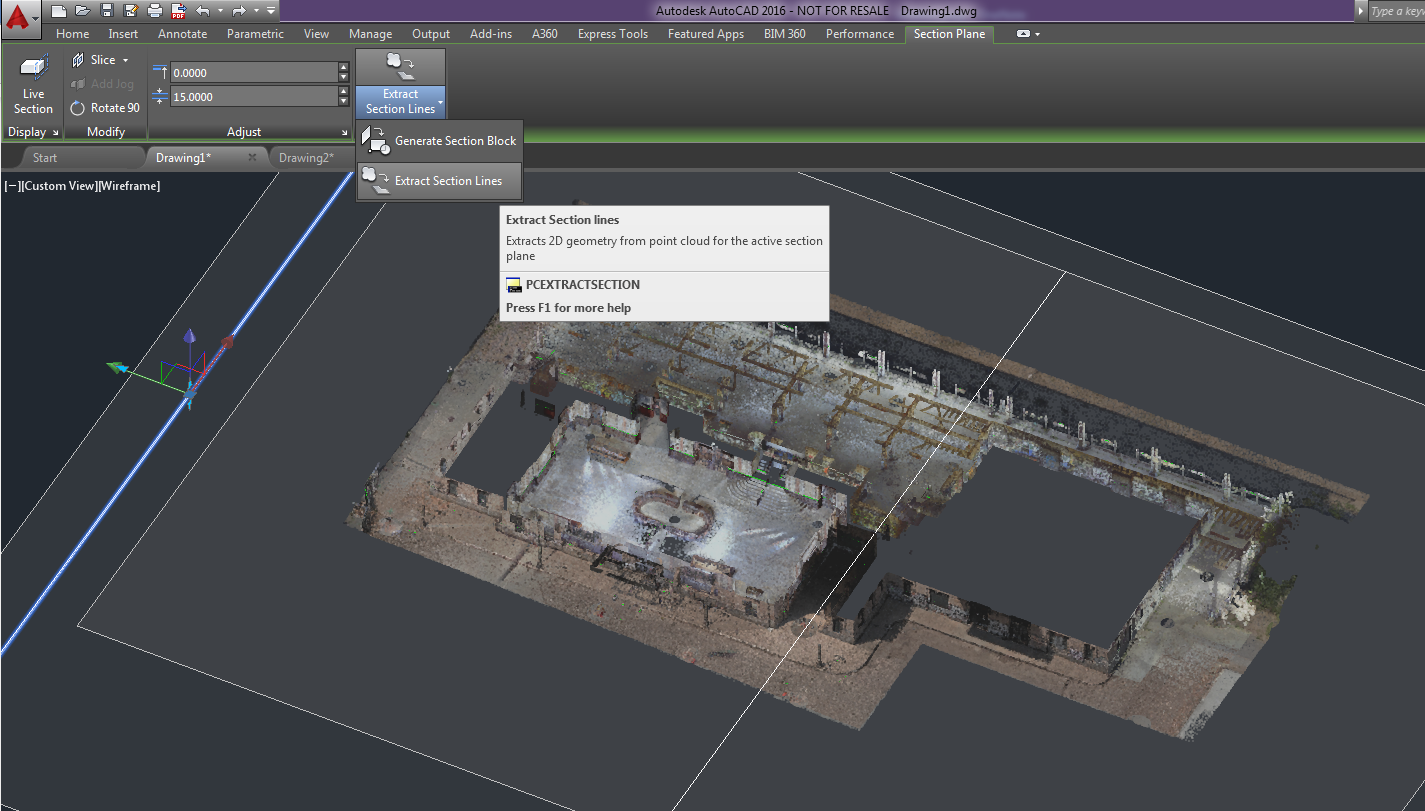Close the Drawing1* tab with X
1425x811 pixels.
click(252, 158)
